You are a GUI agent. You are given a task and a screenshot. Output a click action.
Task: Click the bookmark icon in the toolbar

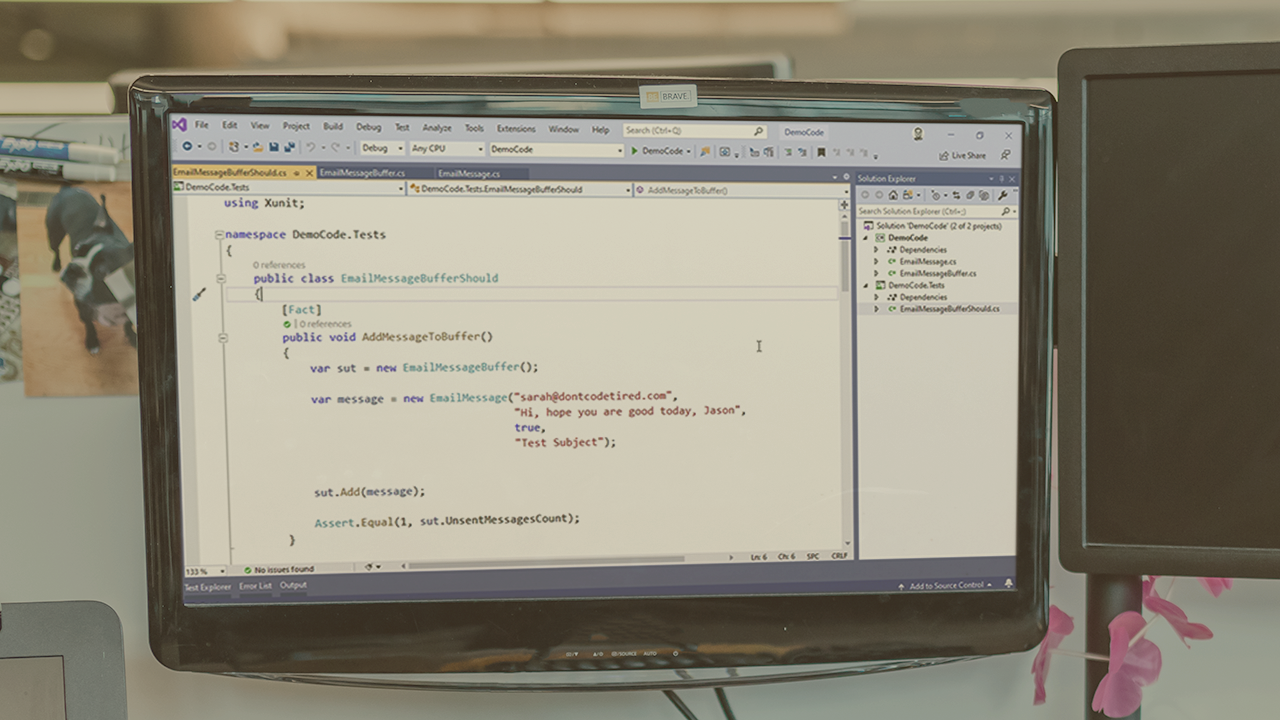[821, 152]
